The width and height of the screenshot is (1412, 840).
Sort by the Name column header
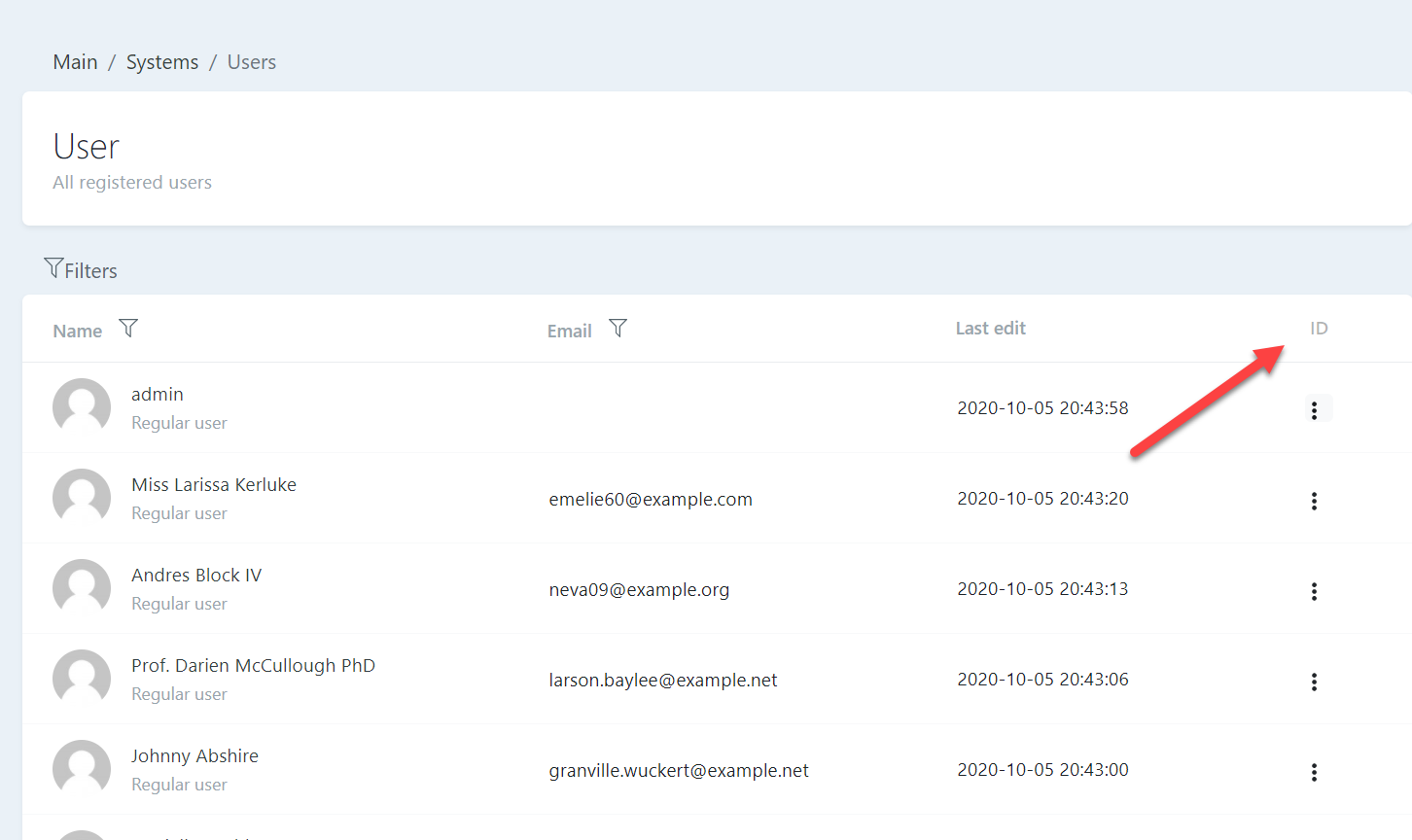[78, 331]
